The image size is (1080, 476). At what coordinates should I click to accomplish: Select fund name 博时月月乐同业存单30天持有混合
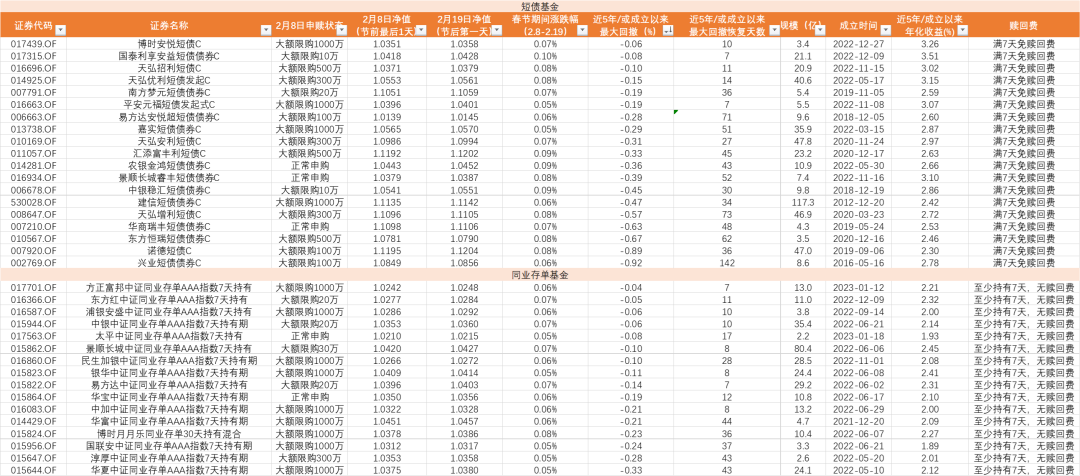[169, 433]
